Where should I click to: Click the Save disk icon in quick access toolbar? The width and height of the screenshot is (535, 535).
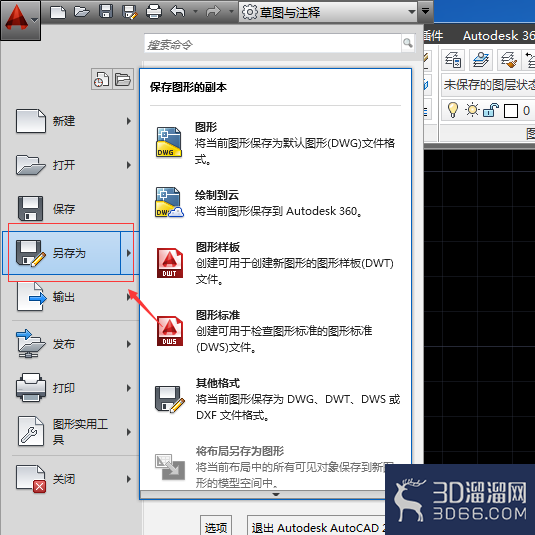click(106, 12)
